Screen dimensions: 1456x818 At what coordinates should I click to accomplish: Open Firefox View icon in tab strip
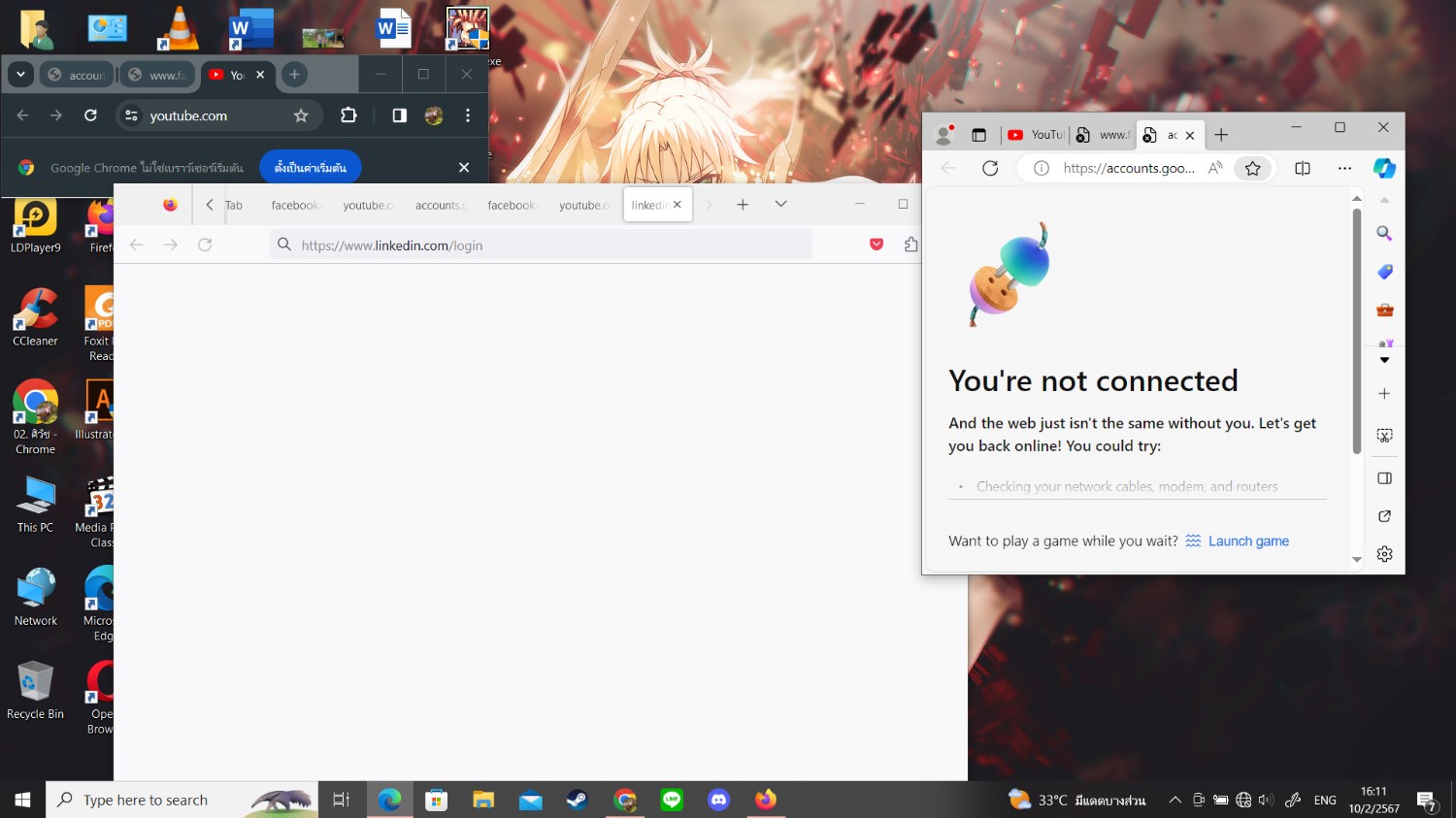(171, 205)
